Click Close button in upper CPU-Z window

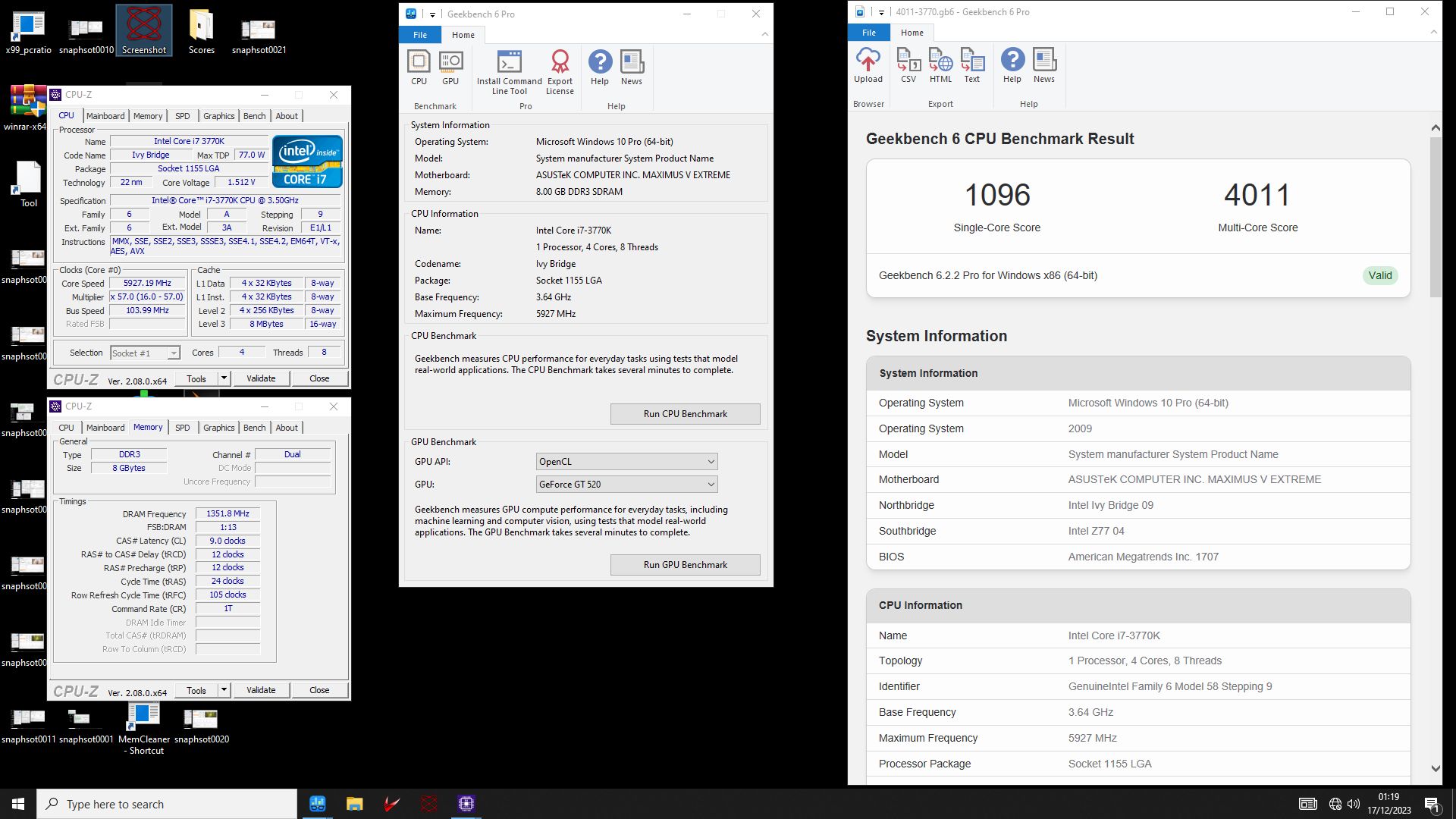319,378
